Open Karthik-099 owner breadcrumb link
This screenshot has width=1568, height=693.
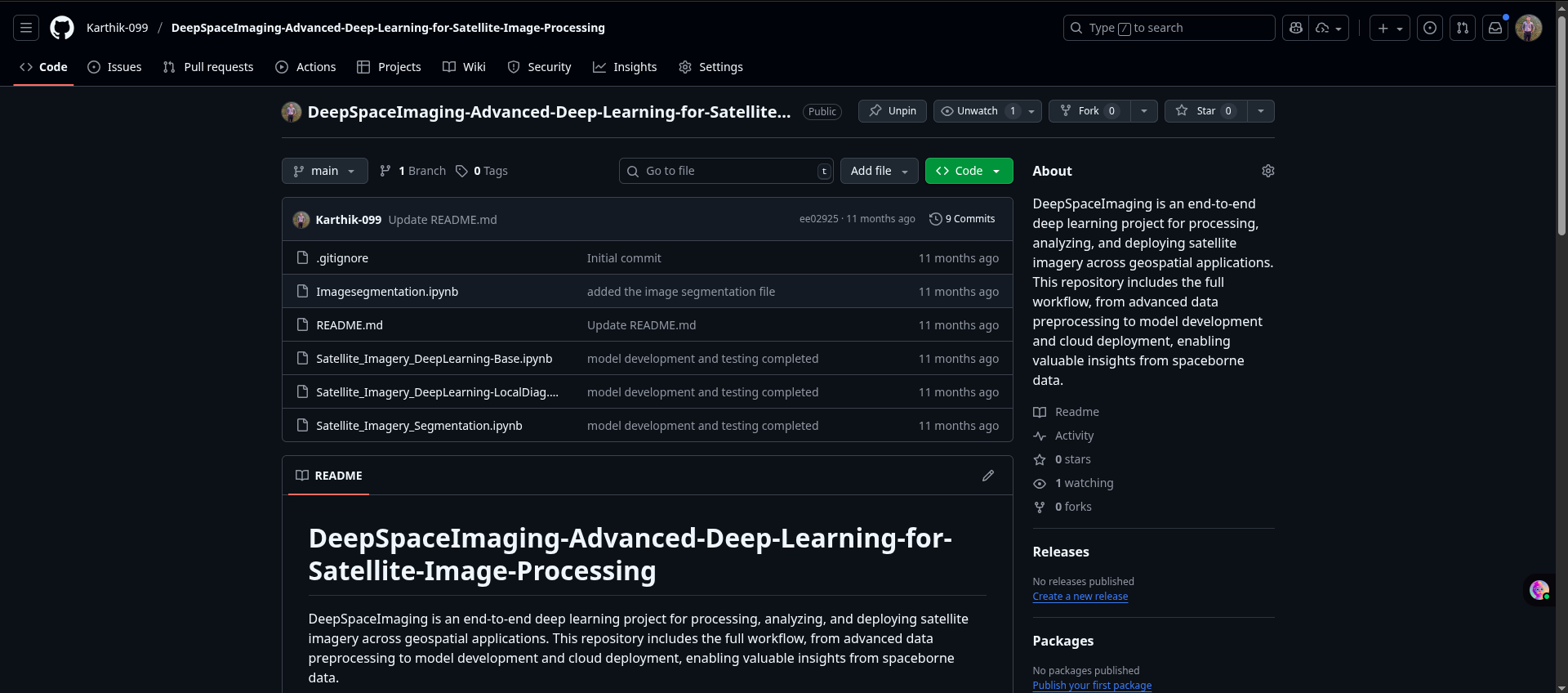tap(118, 28)
